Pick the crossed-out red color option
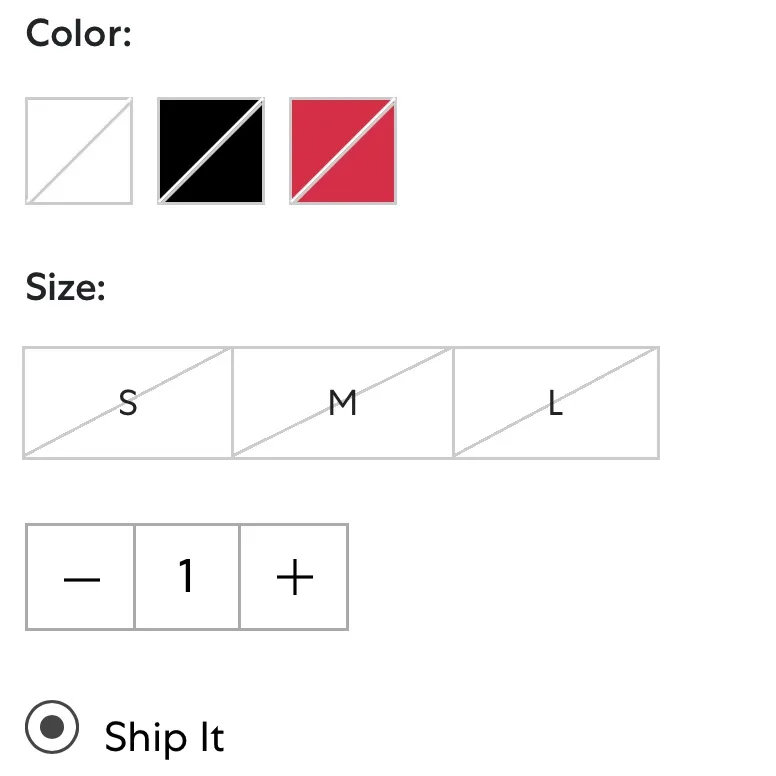Image resolution: width=776 pixels, height=776 pixels. [343, 151]
